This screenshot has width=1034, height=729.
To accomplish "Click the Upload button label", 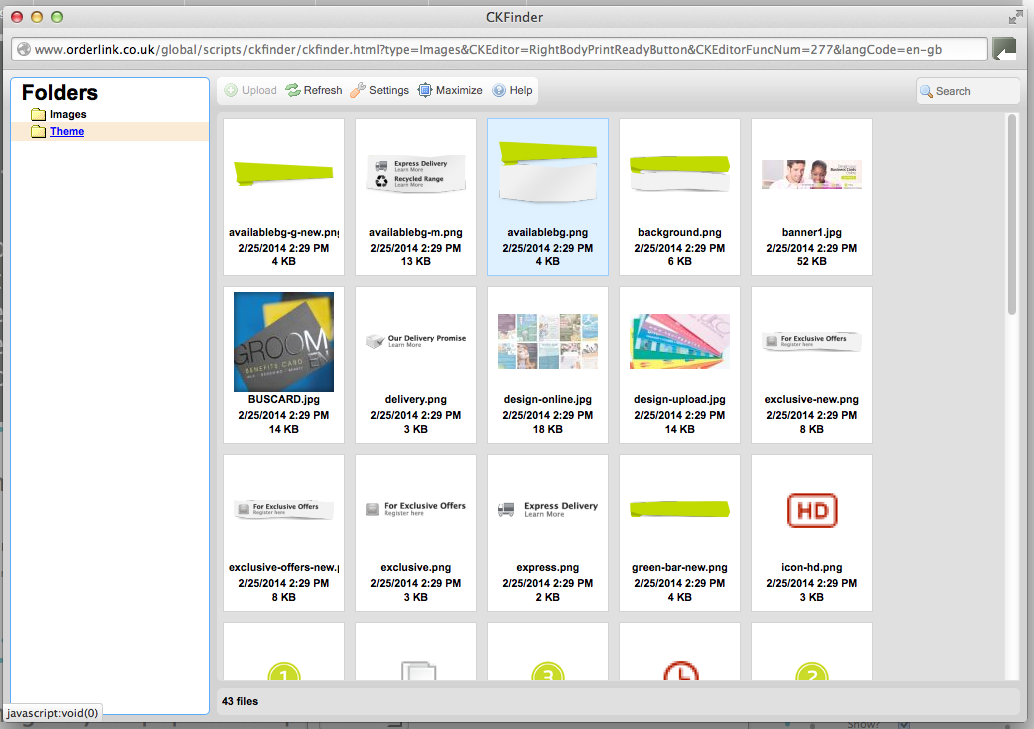I will coord(259,90).
